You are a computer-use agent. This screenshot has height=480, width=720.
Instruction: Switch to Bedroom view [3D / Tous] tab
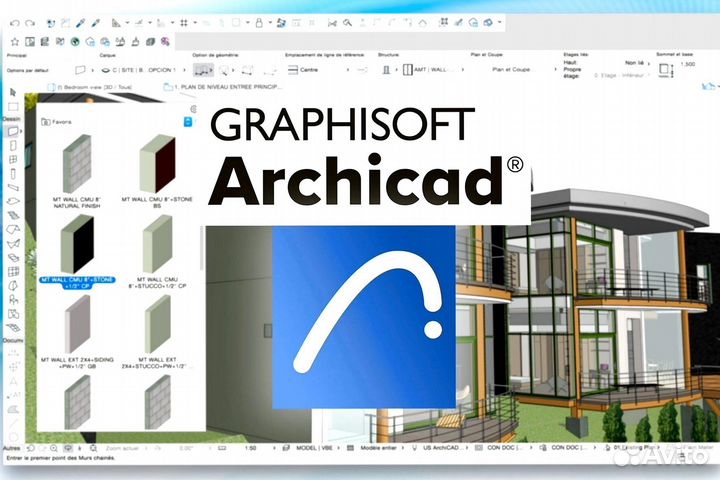click(90, 87)
